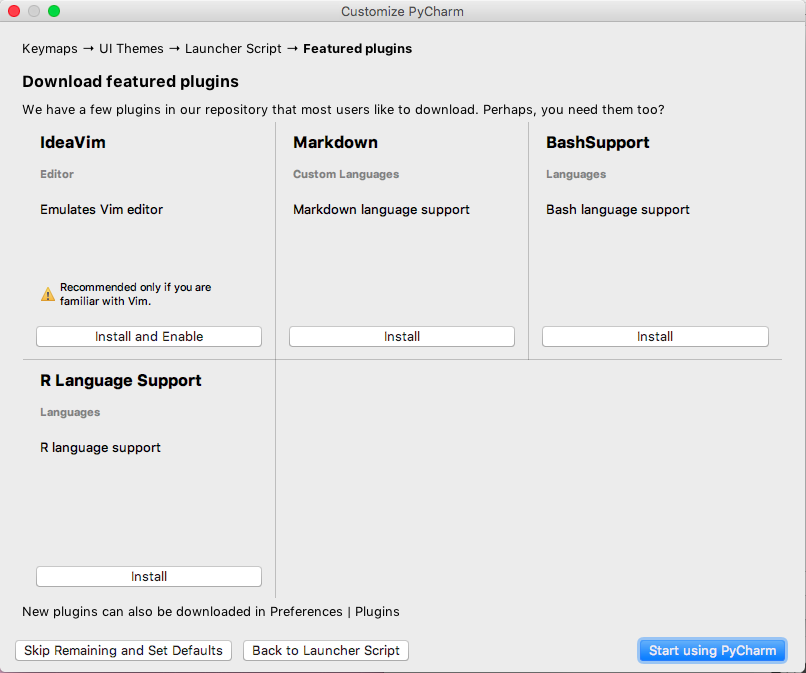Image resolution: width=806 pixels, height=673 pixels.
Task: Go Back to Launcher Script
Action: (326, 650)
